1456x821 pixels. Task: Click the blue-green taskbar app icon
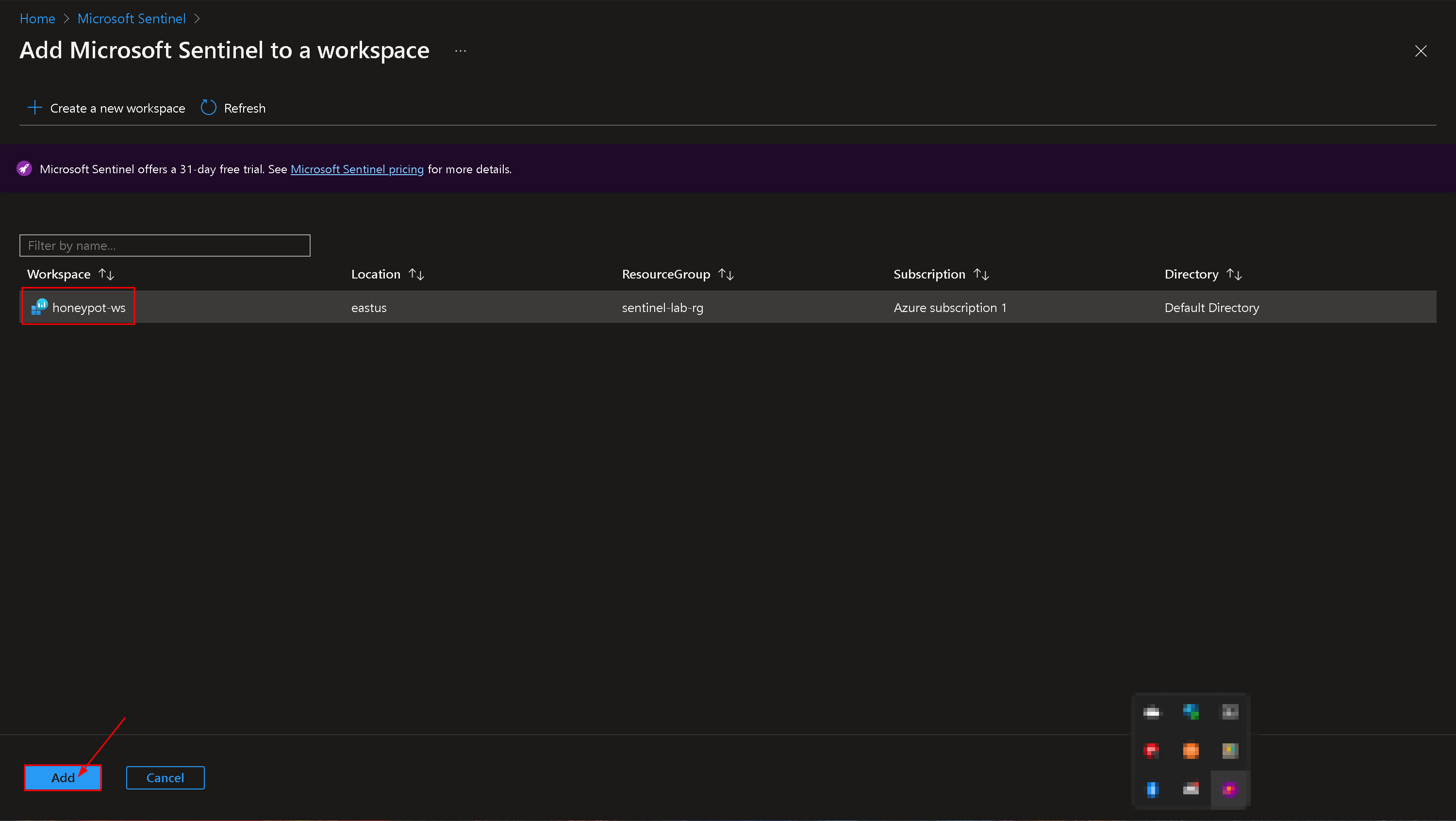(1191, 711)
